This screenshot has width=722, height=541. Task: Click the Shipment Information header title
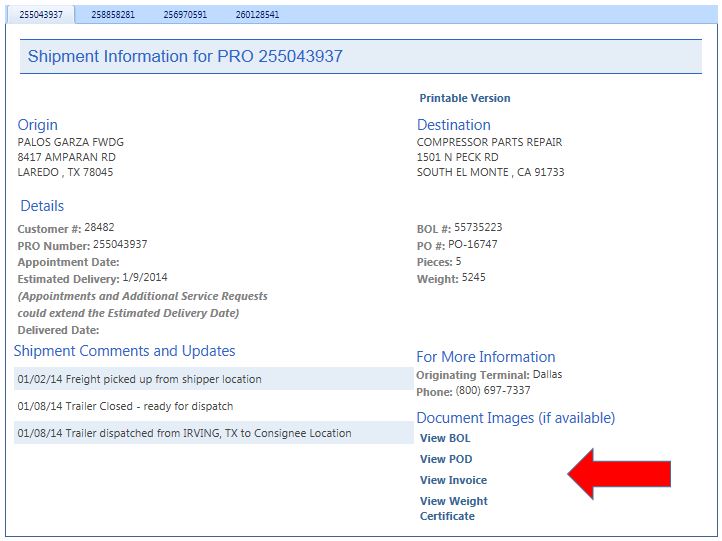(185, 57)
